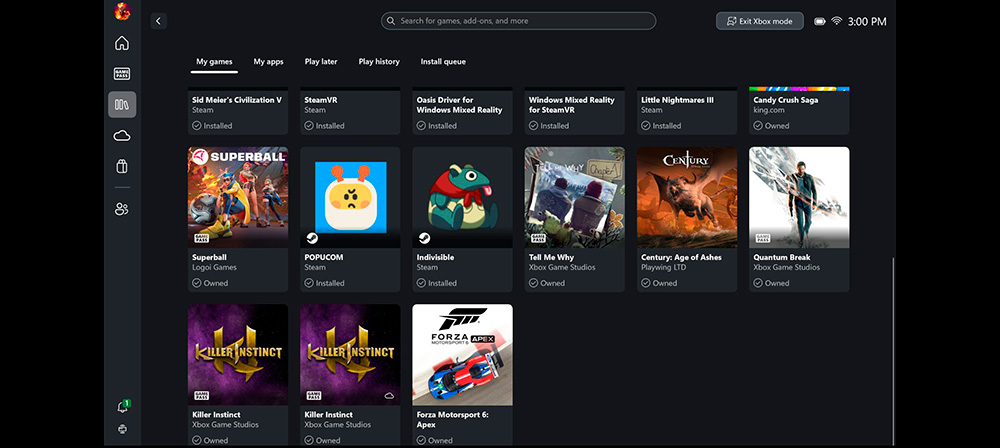This screenshot has height=448, width=1000.
Task: Open Century: Age of Ashes cover art
Action: [687, 197]
